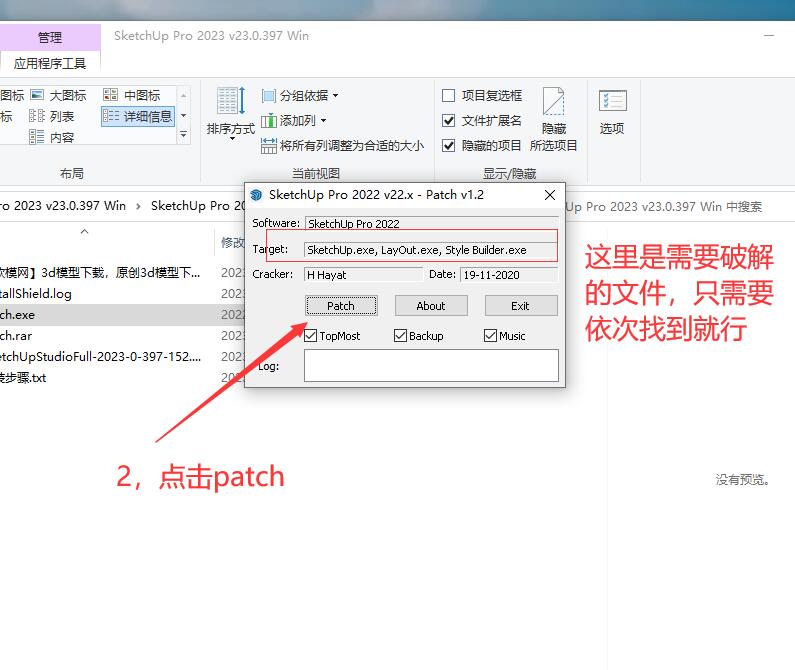795x670 pixels.
Task: Open the 管理 ribbon tab
Action: tap(50, 37)
